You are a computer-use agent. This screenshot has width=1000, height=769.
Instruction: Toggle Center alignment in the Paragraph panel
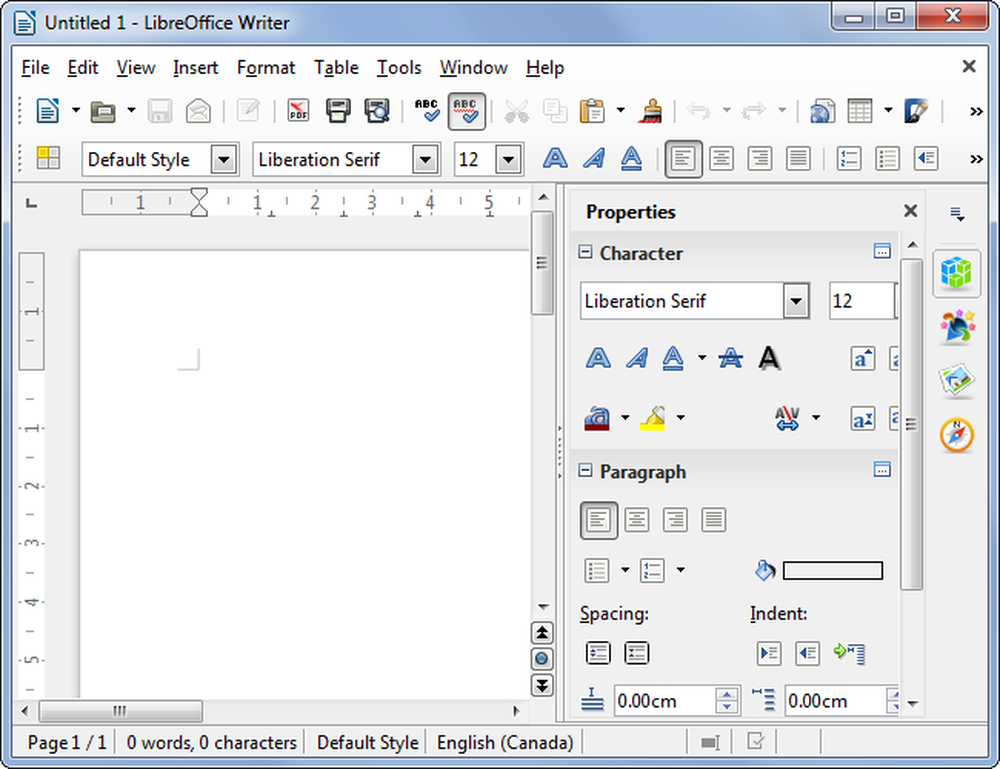tap(636, 520)
